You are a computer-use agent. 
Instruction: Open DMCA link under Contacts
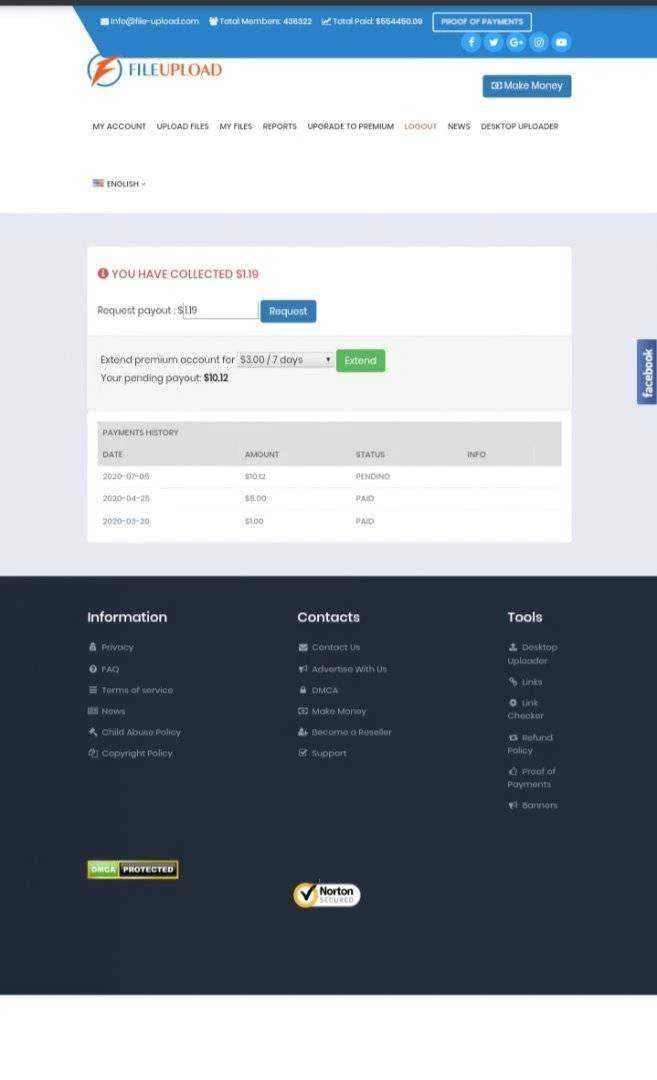[318, 690]
